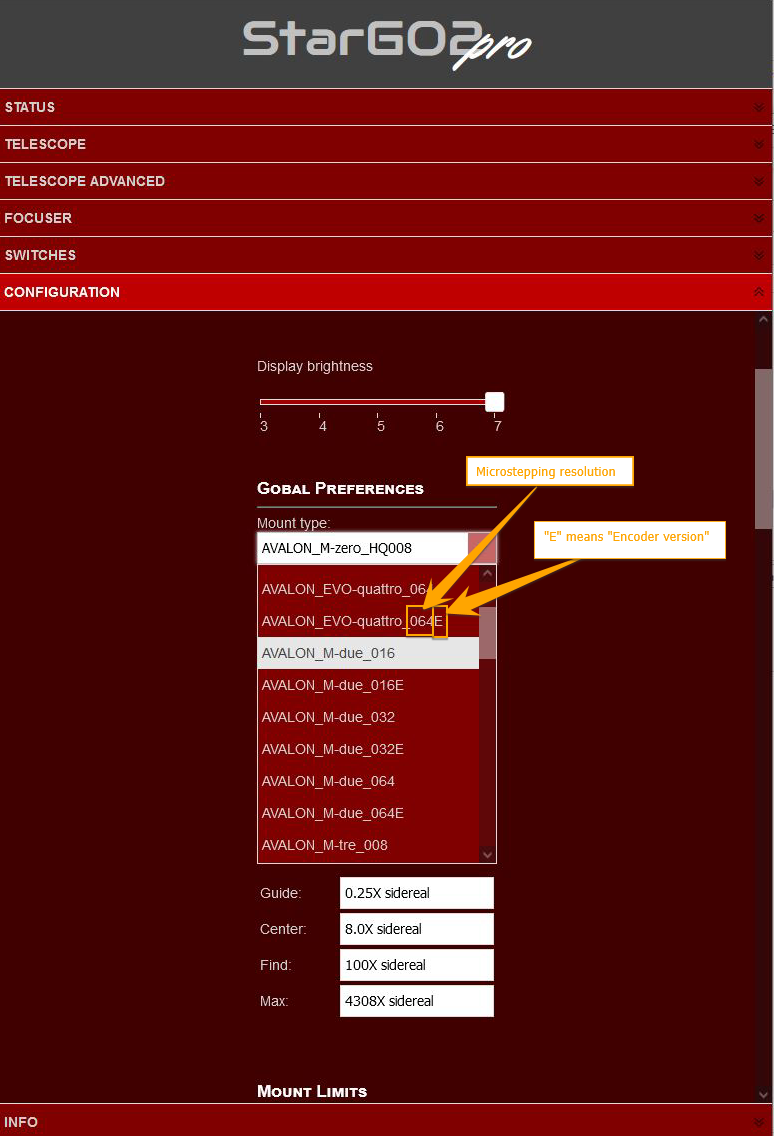
Task: Click the StarGO2 pro logo
Action: 387,43
